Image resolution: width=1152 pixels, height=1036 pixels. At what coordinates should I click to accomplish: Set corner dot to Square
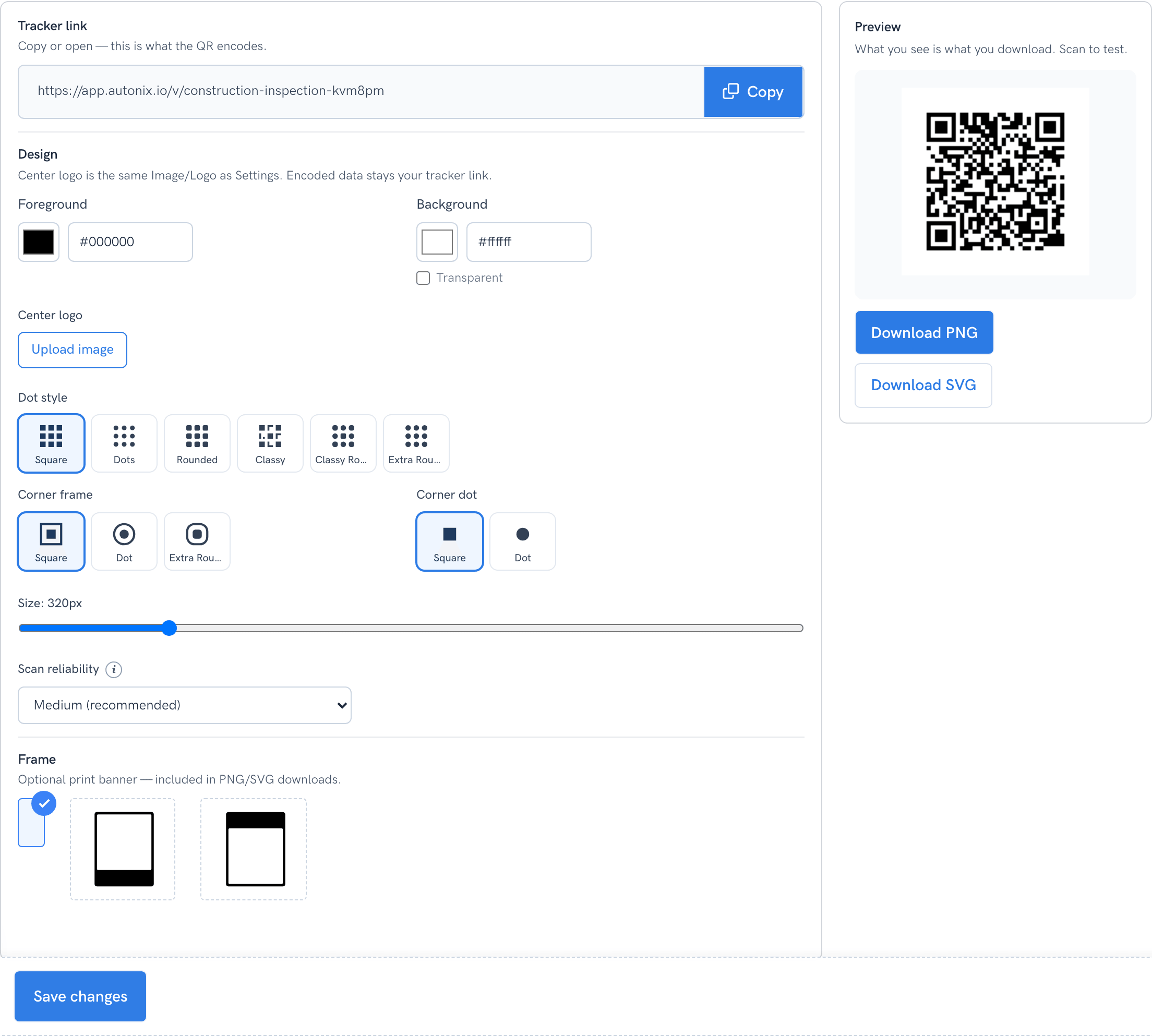450,541
